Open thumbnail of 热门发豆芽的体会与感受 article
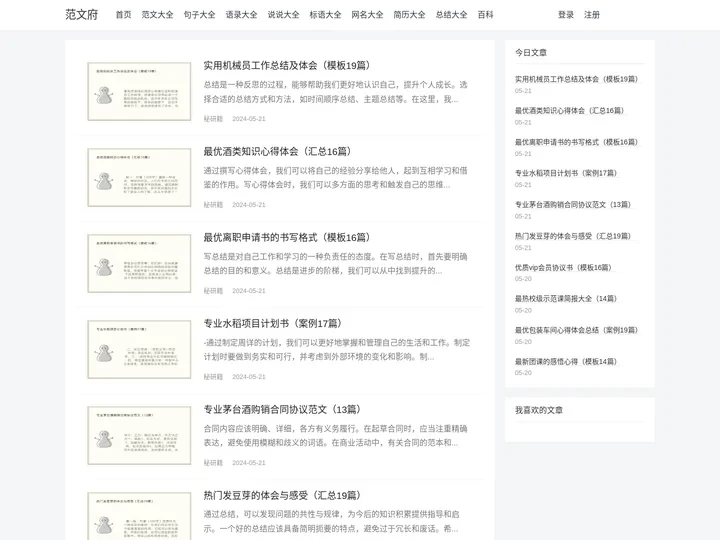The height and width of the screenshot is (540, 720). click(x=139, y=516)
